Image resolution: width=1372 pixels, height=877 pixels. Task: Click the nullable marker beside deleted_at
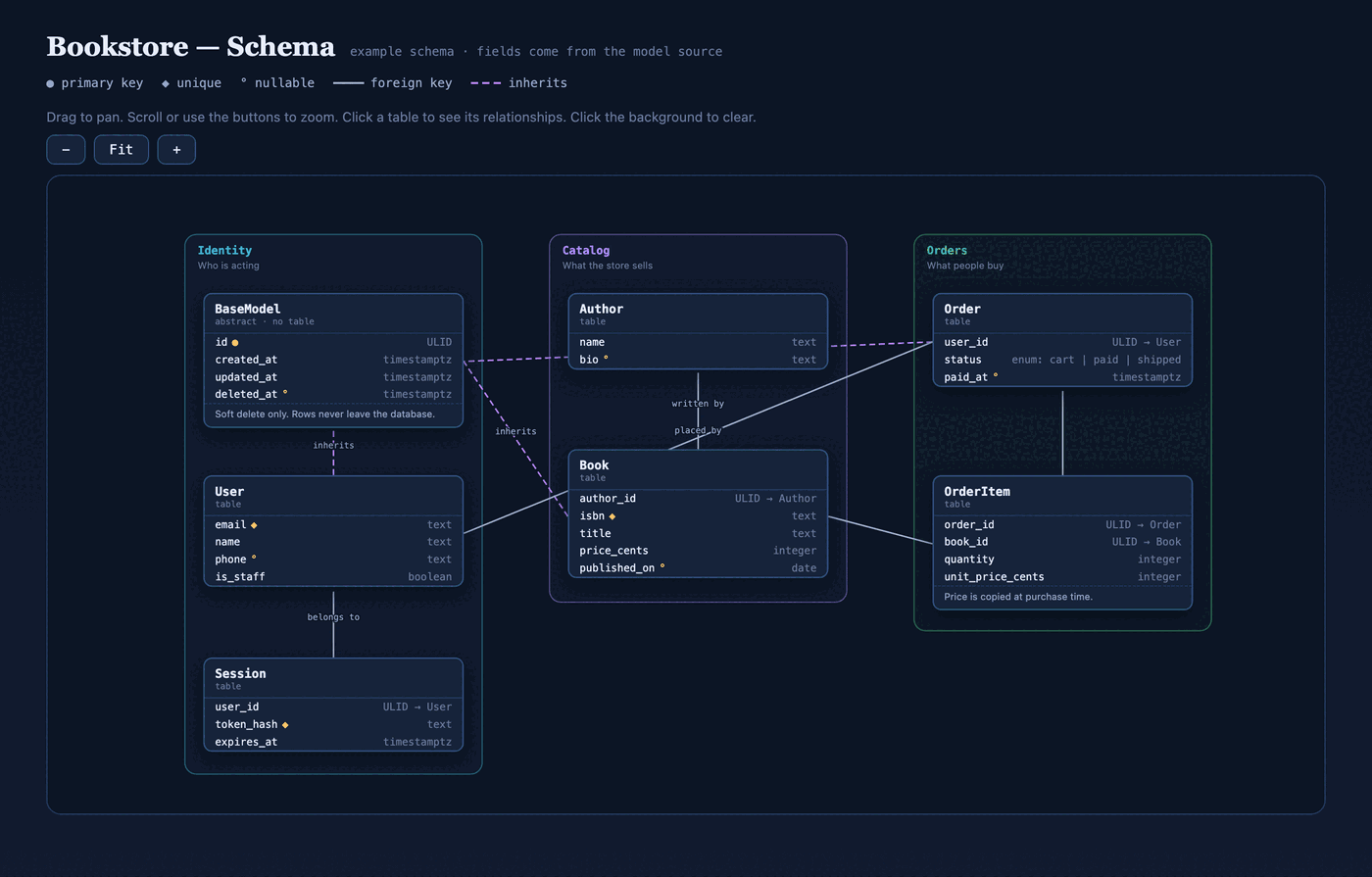(285, 392)
